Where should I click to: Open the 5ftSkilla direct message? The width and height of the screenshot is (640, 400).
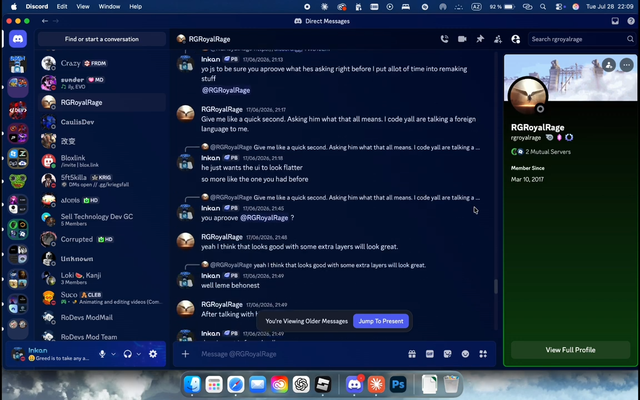pos(102,180)
